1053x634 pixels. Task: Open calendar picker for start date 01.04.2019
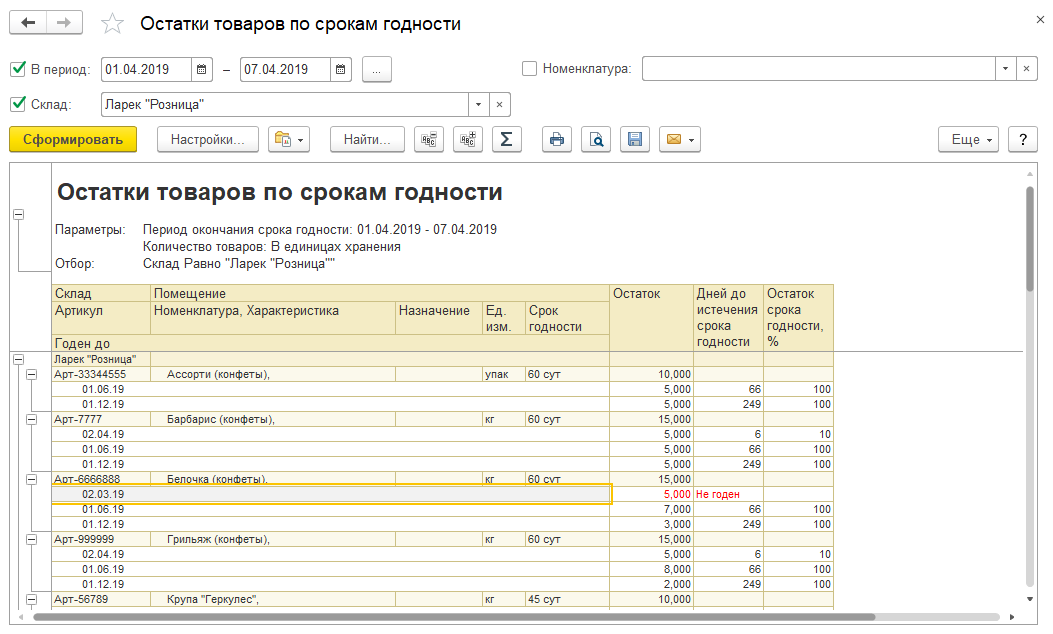202,70
